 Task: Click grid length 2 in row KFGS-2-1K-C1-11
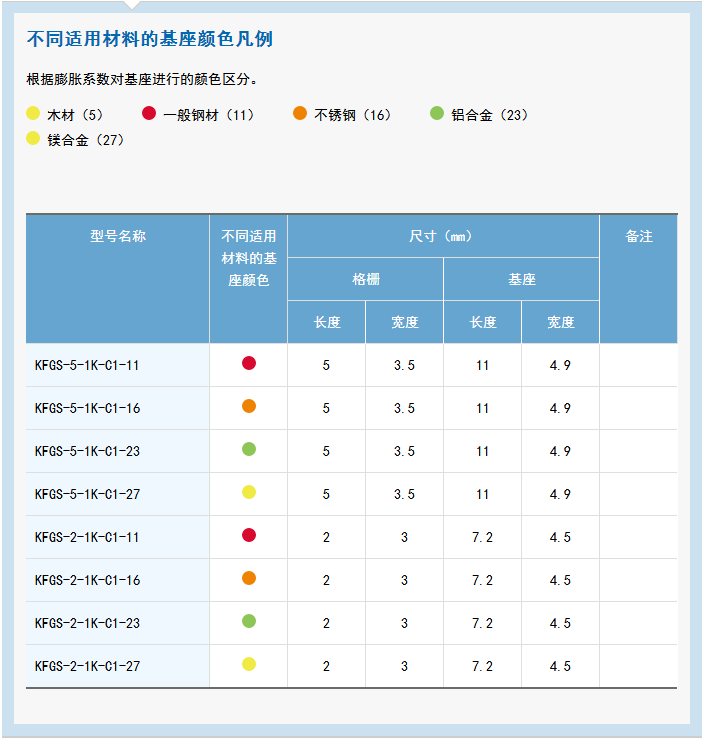326,537
